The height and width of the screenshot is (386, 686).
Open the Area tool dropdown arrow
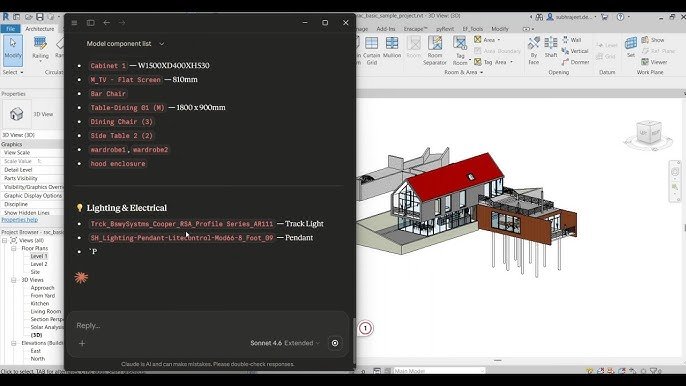coord(498,40)
